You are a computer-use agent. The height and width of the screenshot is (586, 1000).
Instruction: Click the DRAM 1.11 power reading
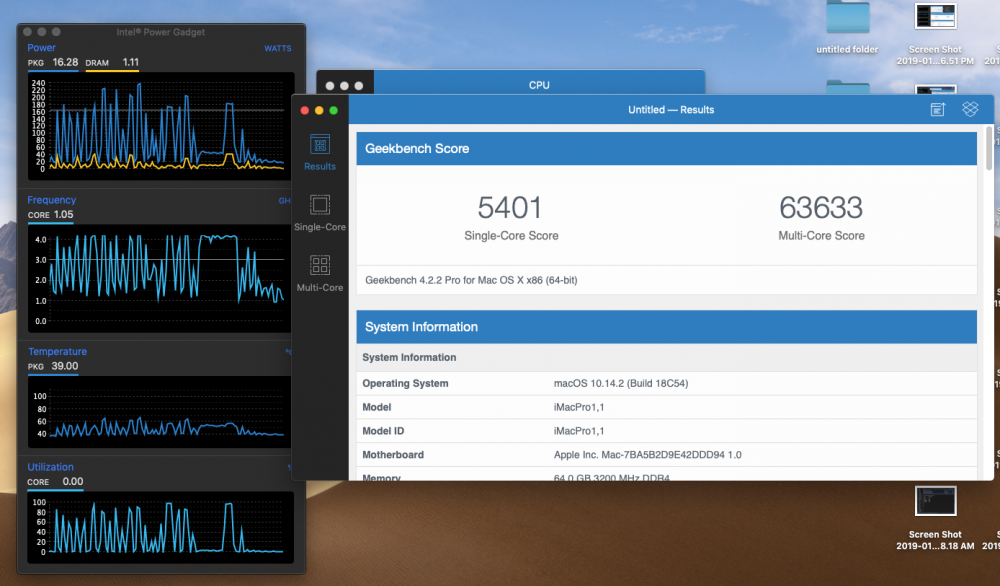click(x=112, y=62)
